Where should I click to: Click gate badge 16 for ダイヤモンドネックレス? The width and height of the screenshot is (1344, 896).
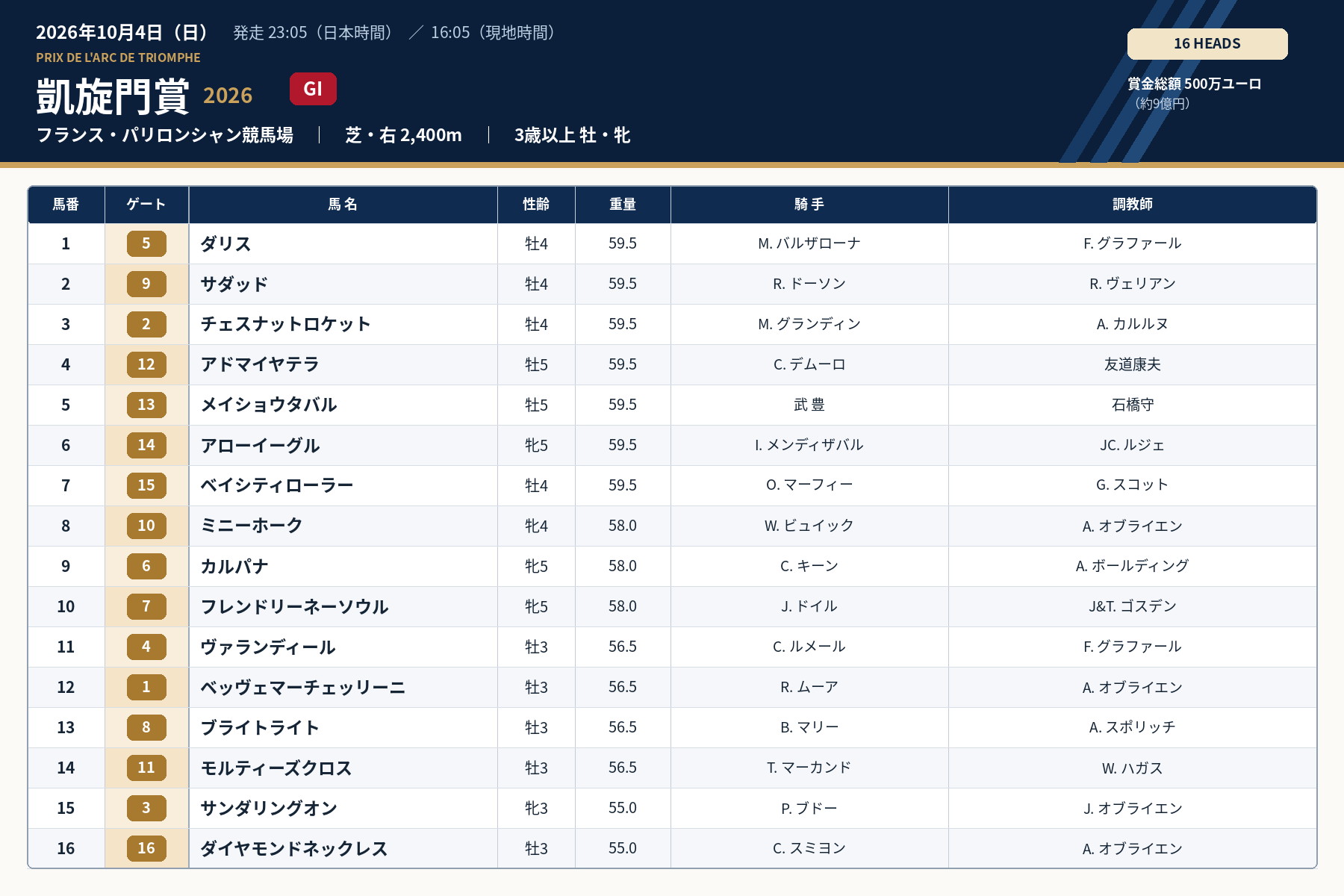tap(146, 848)
